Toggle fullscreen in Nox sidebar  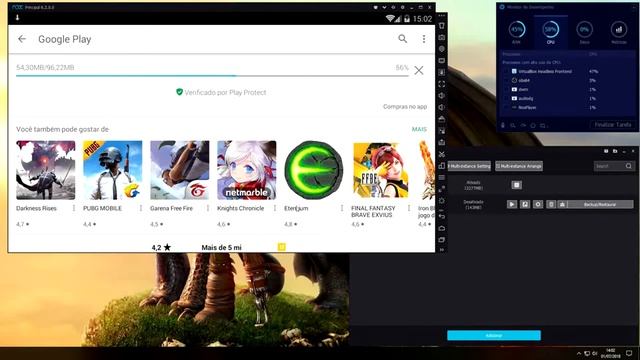(x=442, y=84)
